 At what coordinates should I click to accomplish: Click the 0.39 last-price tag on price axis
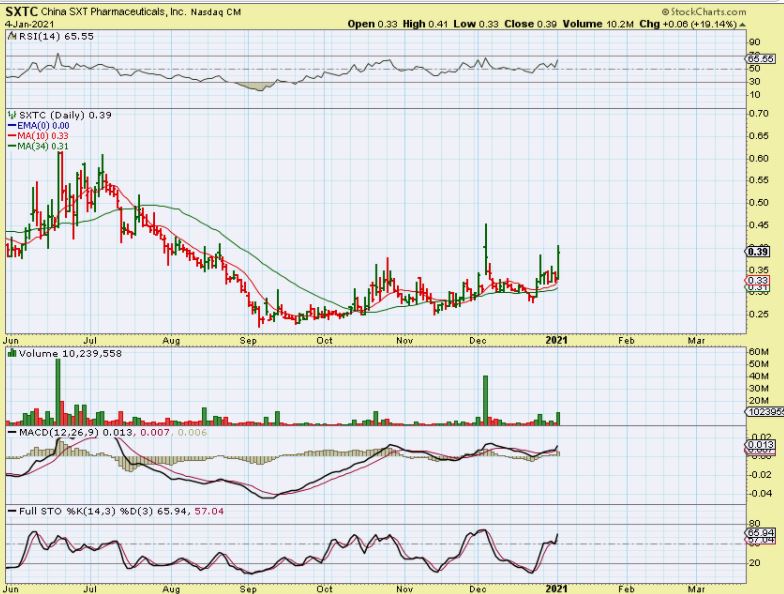coord(758,252)
